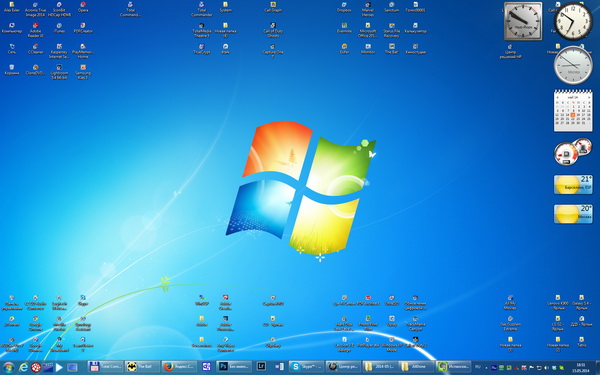The width and height of the screenshot is (600, 375).
Task: Click the Adobe Reader desktop icon
Action: [36, 30]
